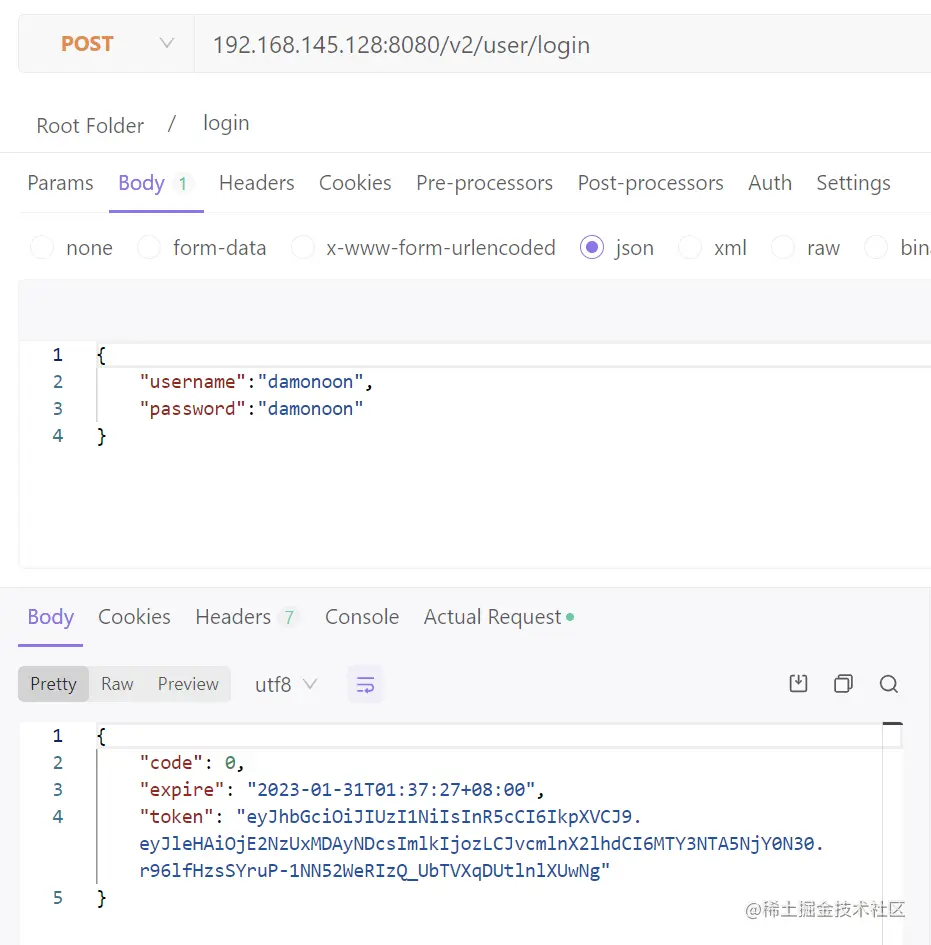
Task: Click the Preview view button
Action: pos(188,684)
